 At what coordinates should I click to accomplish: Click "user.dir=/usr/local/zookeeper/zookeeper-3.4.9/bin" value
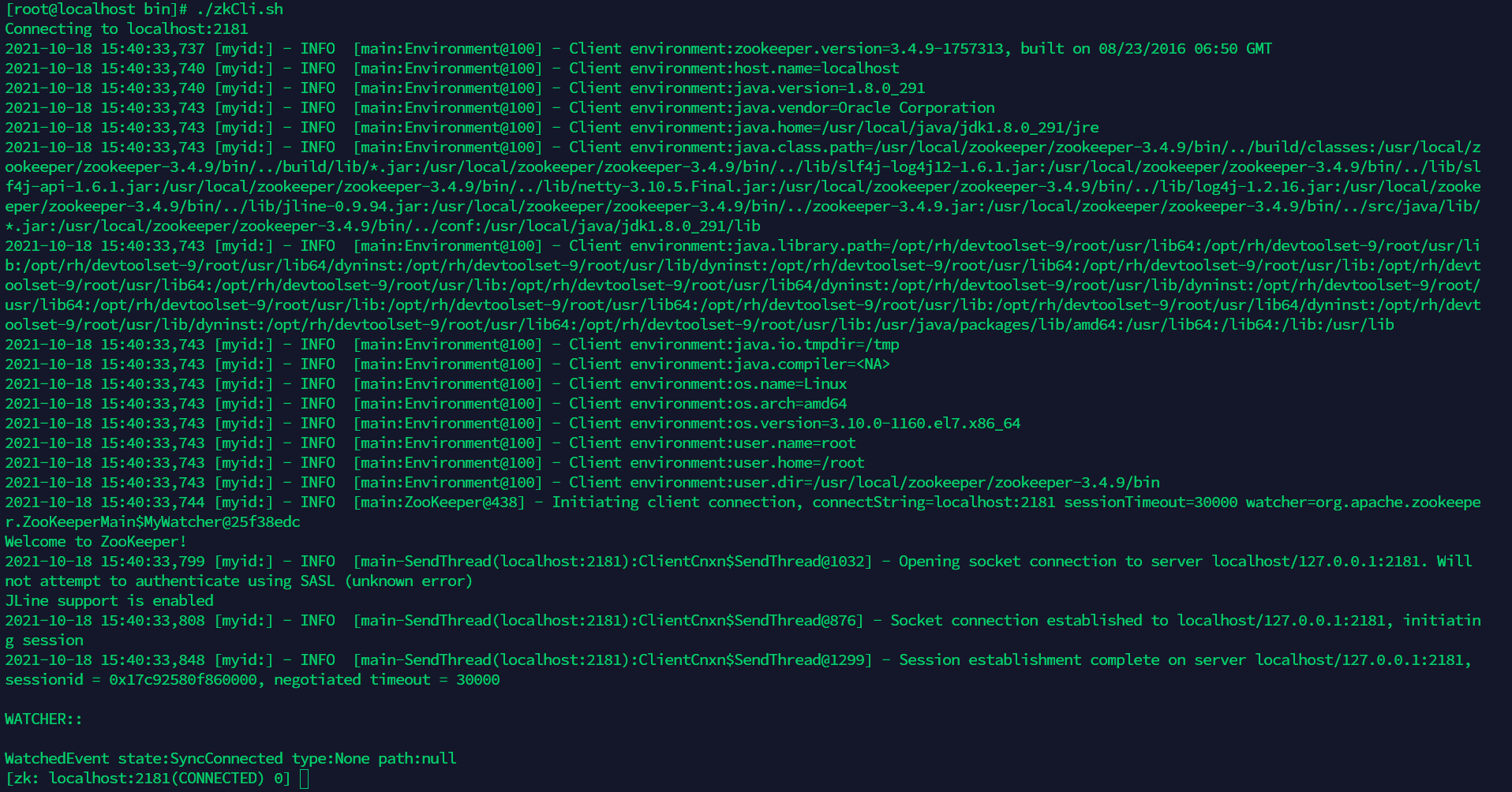947,483
